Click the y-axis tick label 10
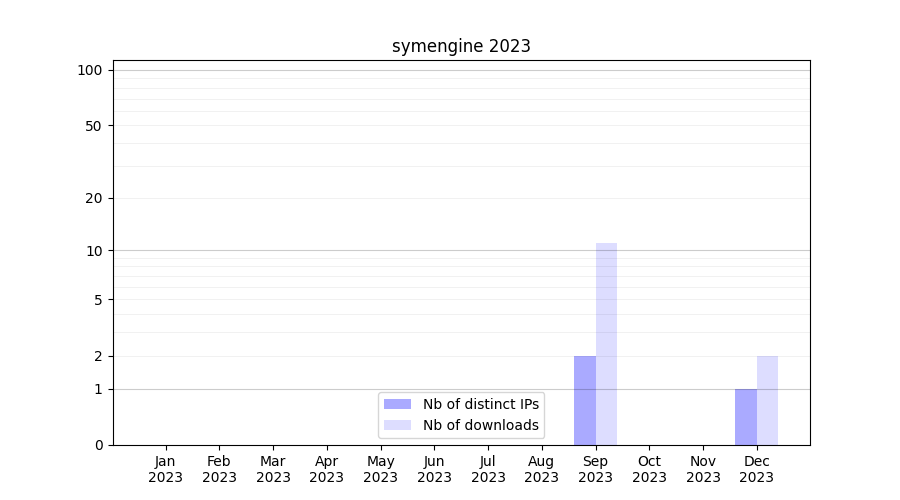 93,250
